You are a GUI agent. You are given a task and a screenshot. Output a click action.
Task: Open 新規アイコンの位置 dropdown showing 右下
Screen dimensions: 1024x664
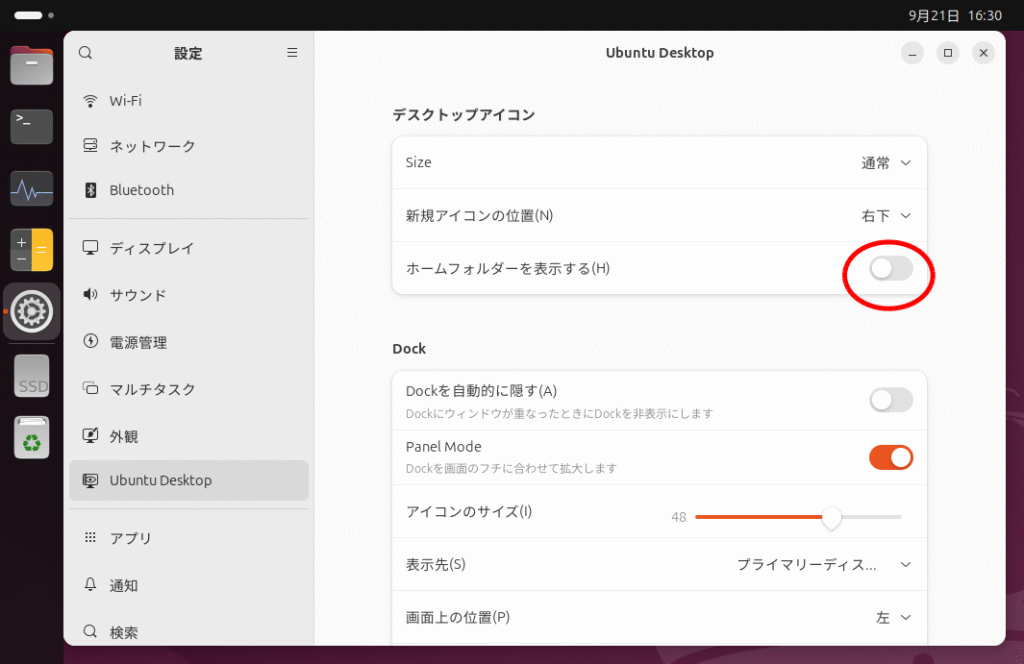(886, 215)
